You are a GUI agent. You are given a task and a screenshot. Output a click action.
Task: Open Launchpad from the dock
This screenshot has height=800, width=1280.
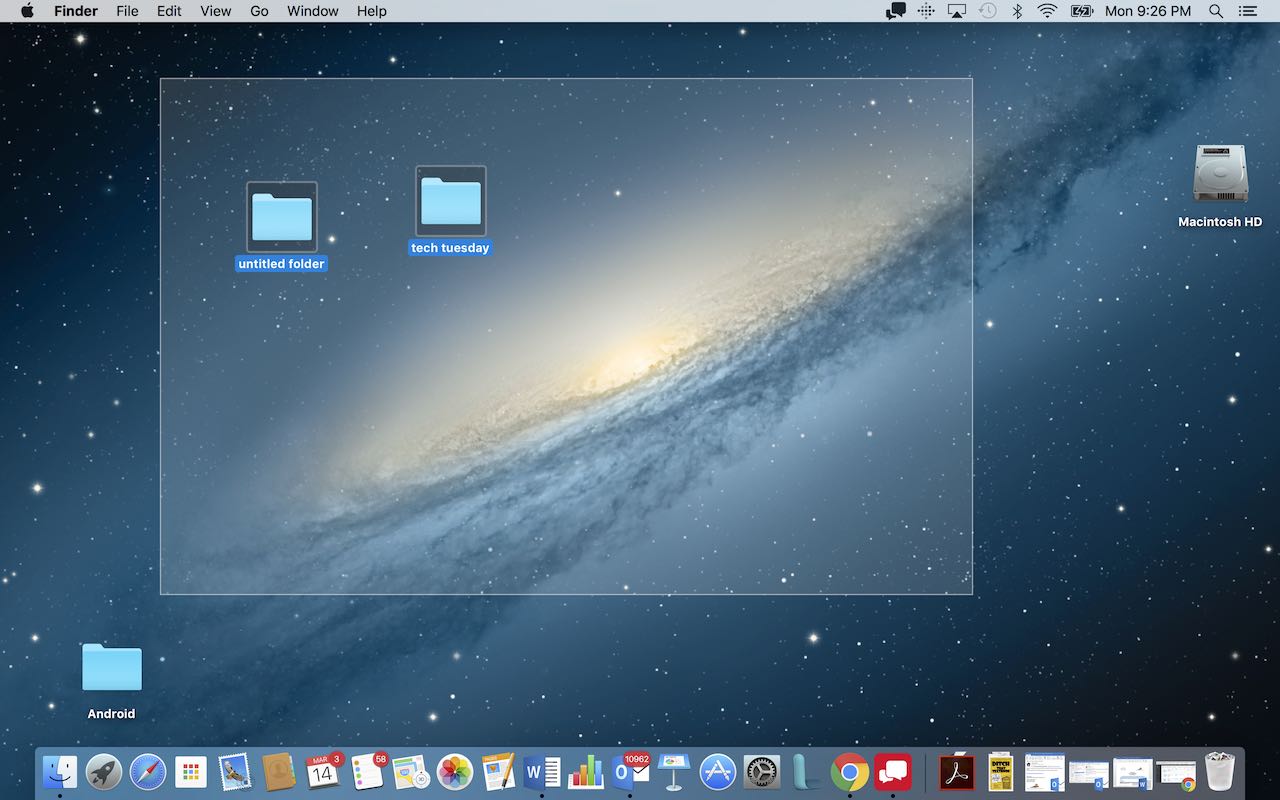103,772
